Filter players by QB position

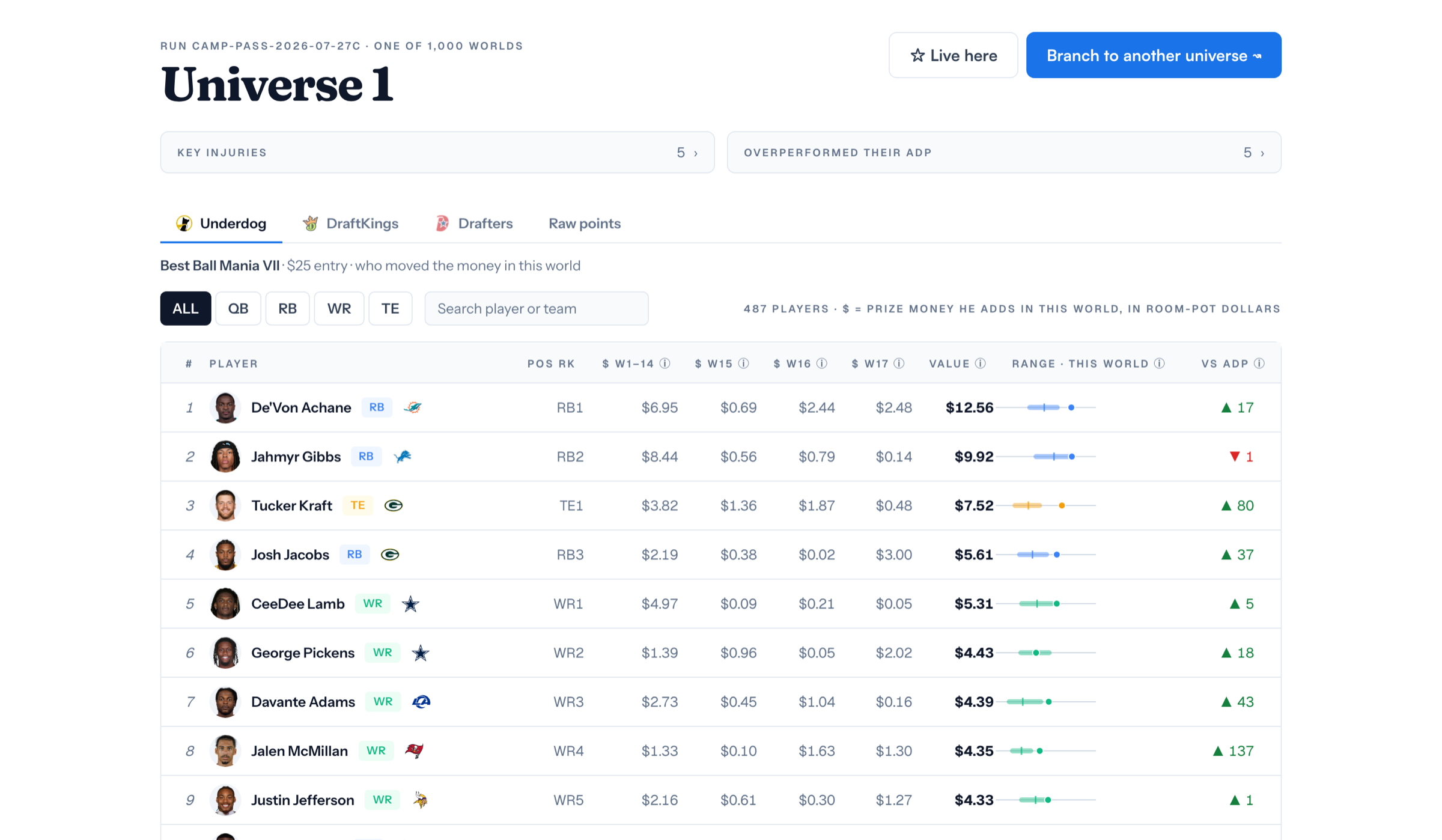(238, 309)
